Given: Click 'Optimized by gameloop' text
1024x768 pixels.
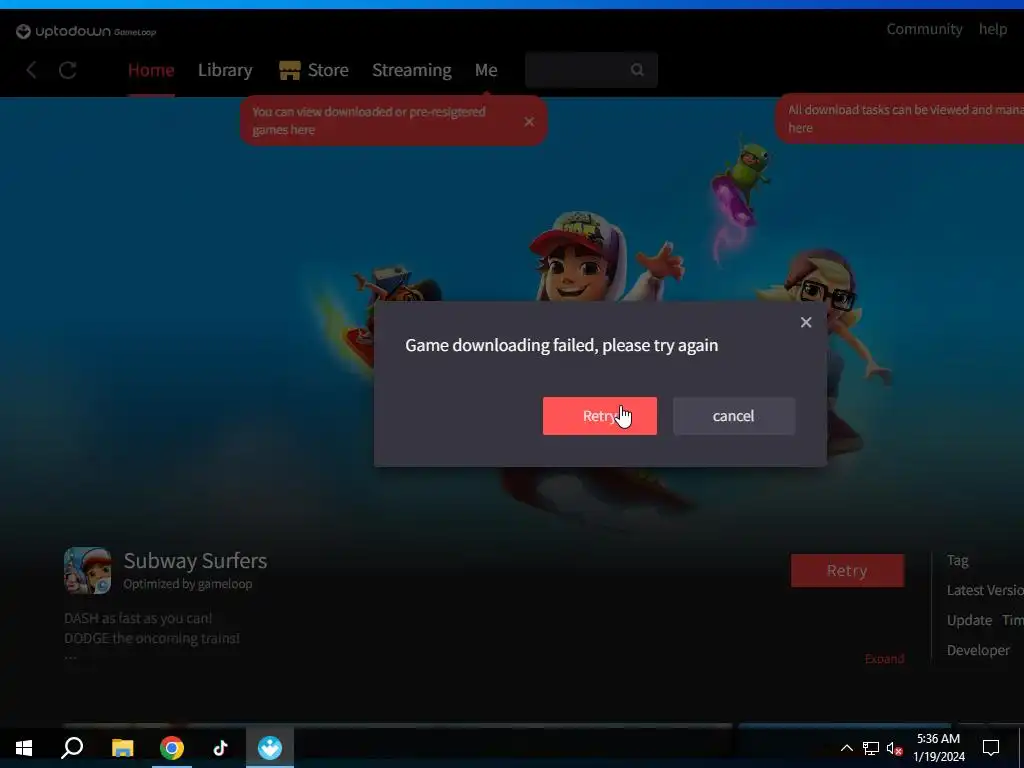Looking at the screenshot, I should [187, 584].
